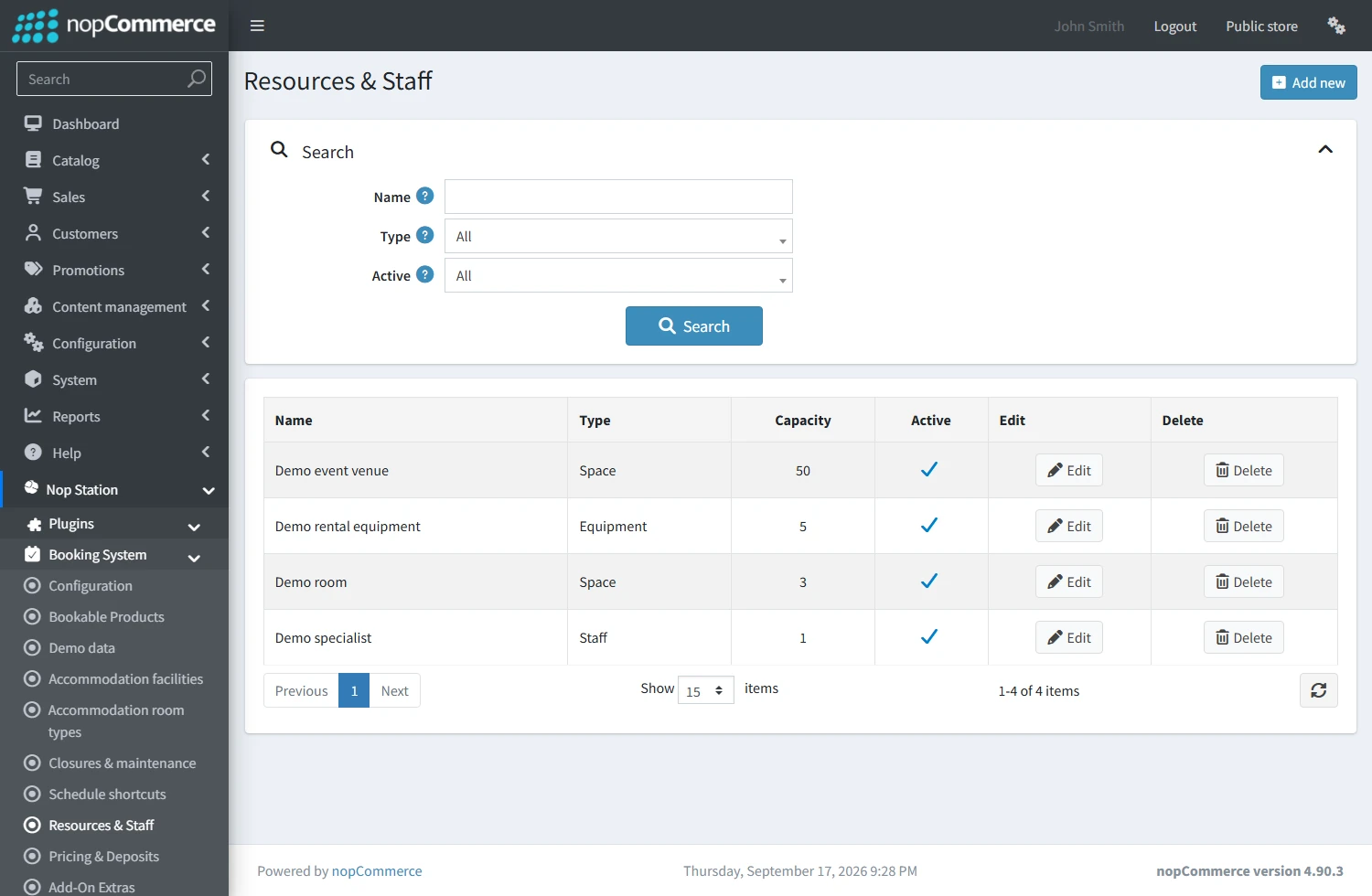Image resolution: width=1372 pixels, height=896 pixels.
Task: Delete the Demo rental equipment resource
Action: [1243, 526]
